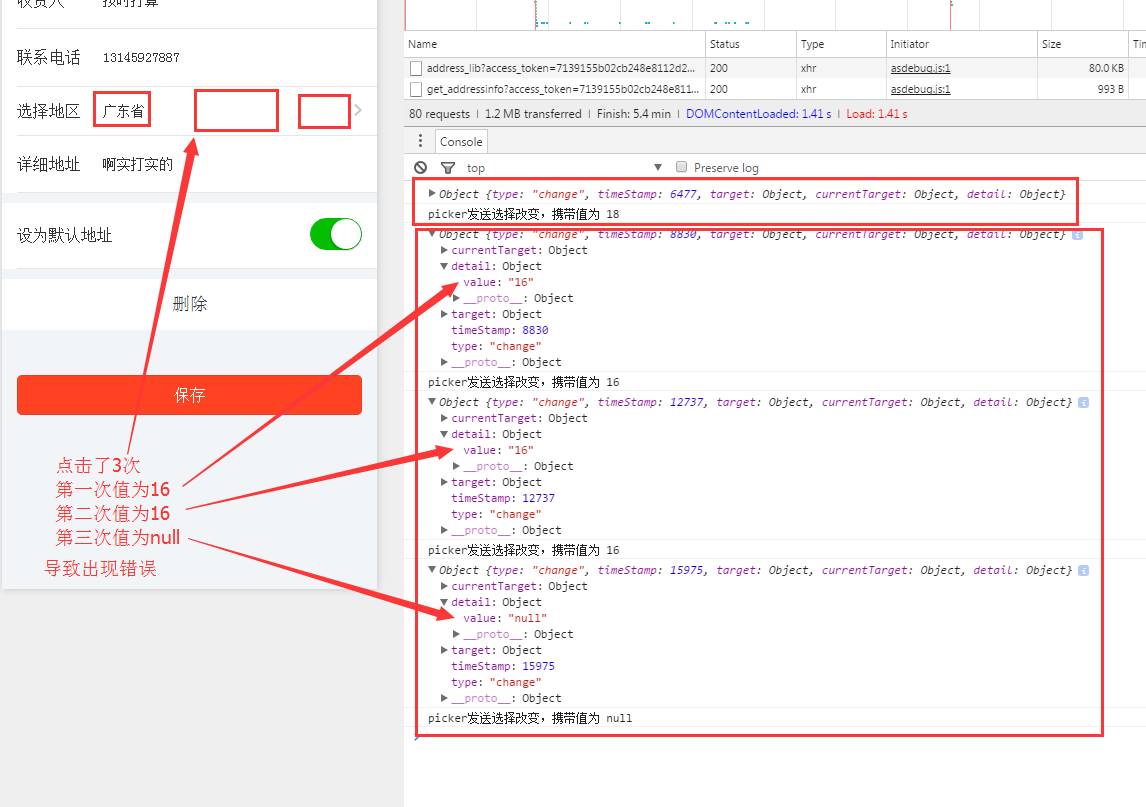This screenshot has height=807, width=1146.
Task: Select the Console tab
Action: [460, 141]
